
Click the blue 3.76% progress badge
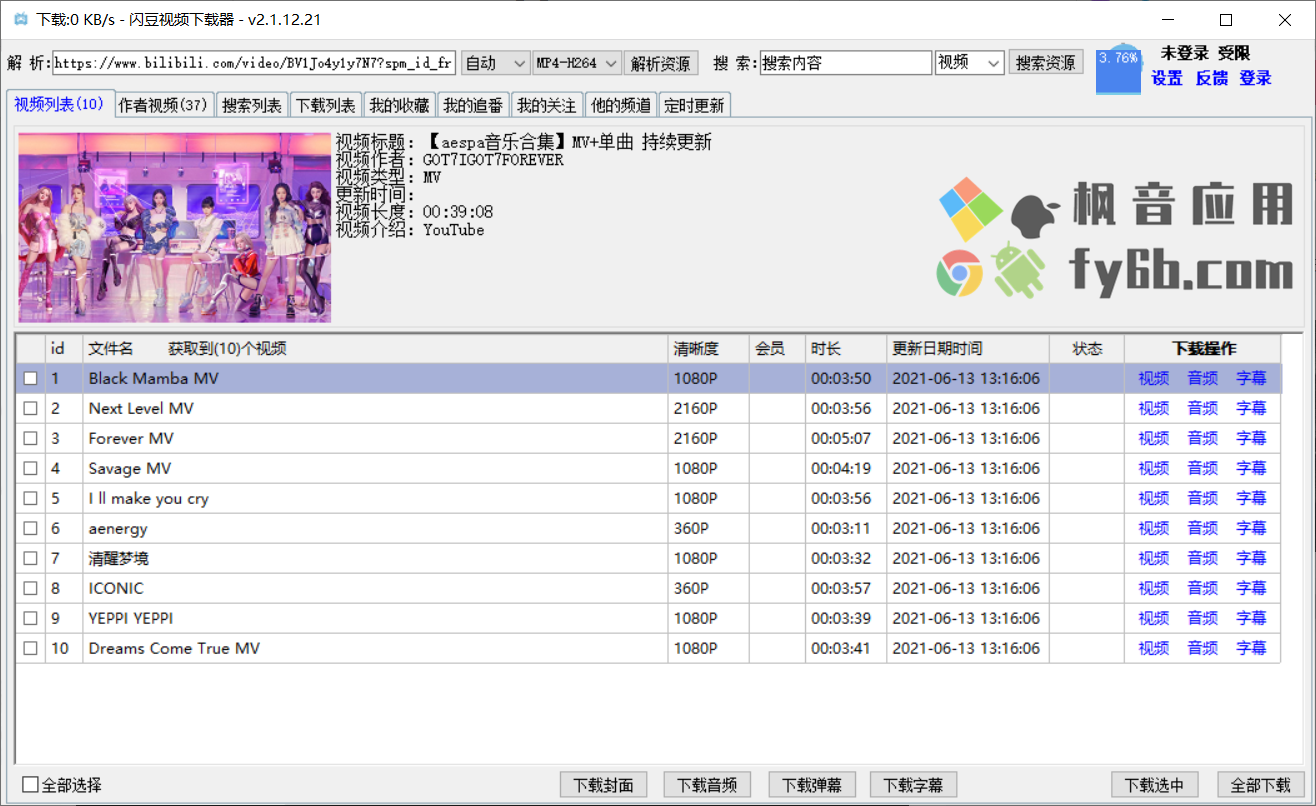pyautogui.click(x=1118, y=69)
